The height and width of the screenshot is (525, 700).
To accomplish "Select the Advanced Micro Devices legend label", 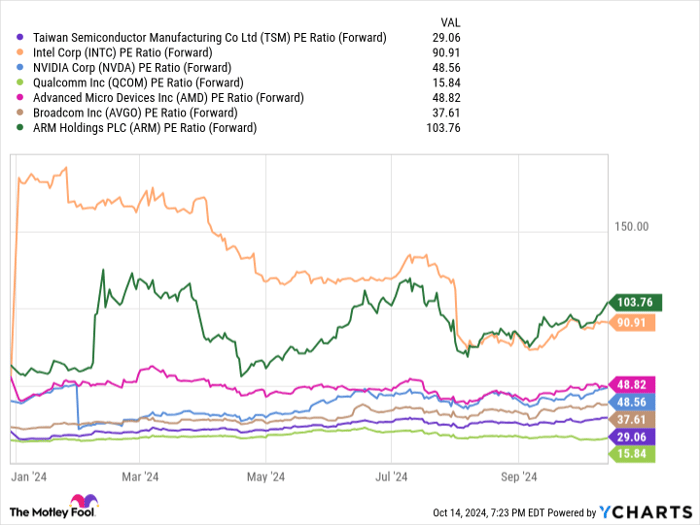I will (168, 98).
